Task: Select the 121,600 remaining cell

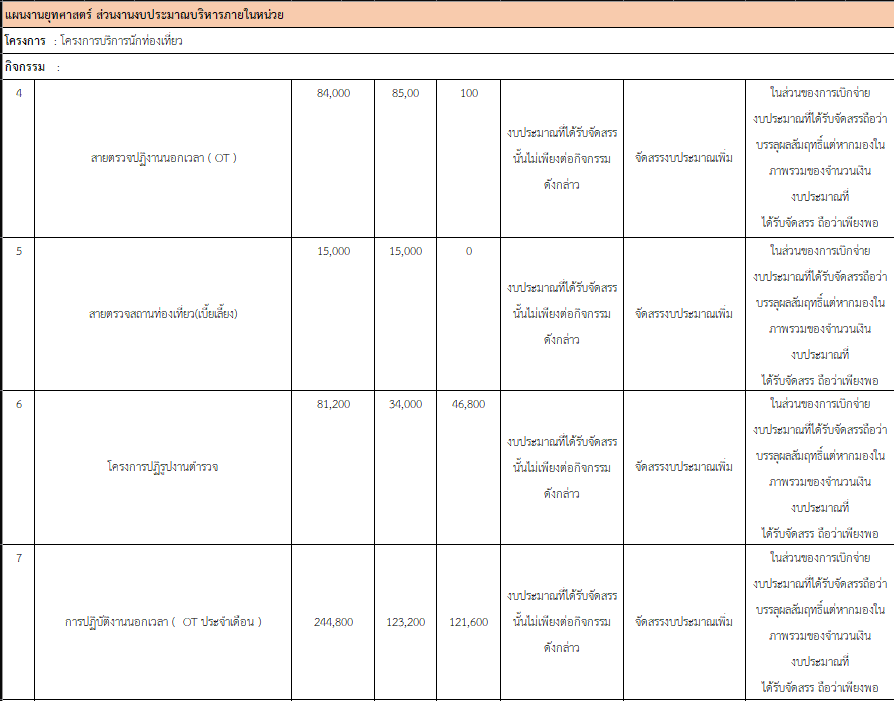Action: (468, 622)
